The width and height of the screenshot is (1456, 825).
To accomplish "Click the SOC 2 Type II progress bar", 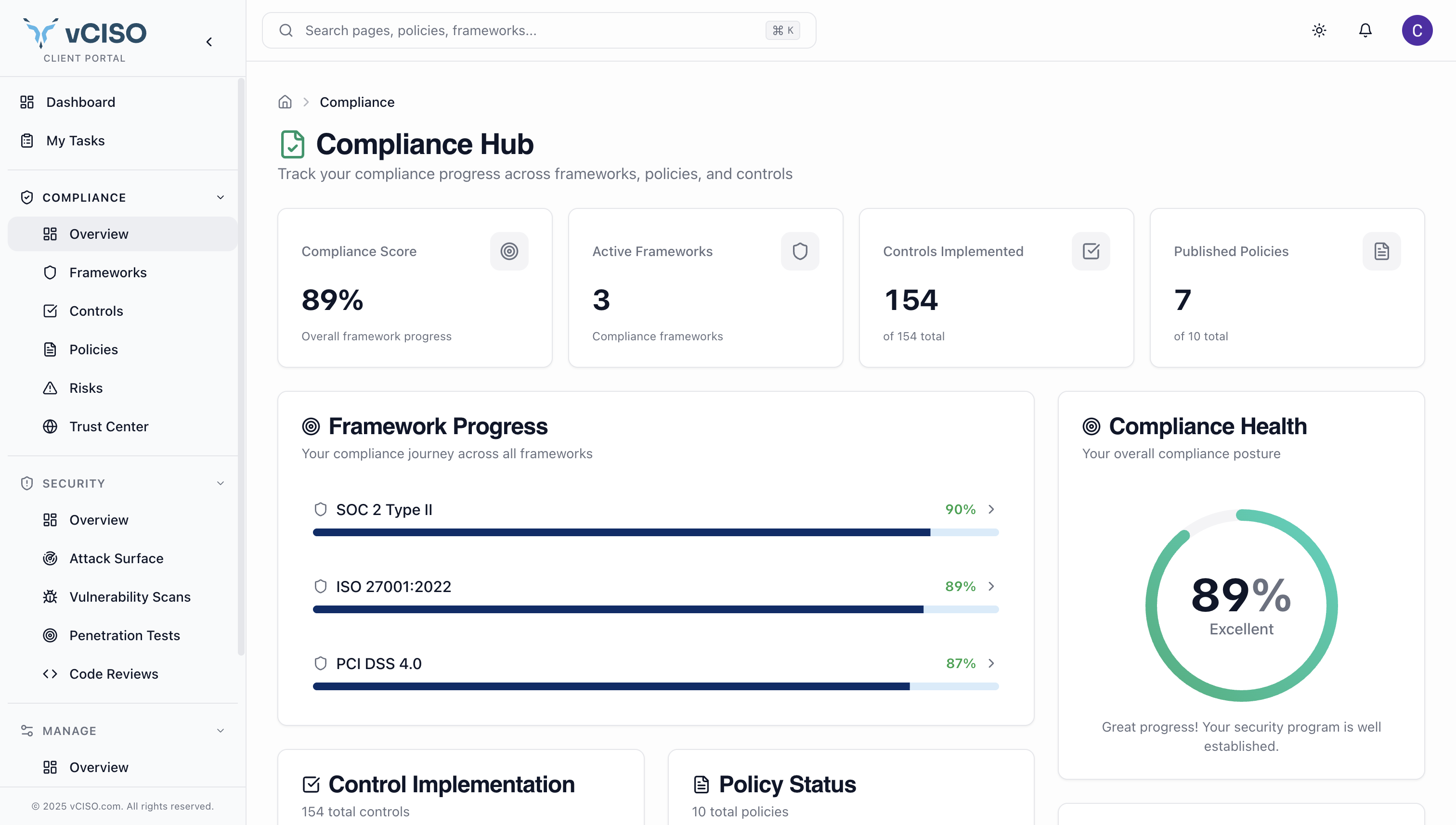I will tap(655, 533).
